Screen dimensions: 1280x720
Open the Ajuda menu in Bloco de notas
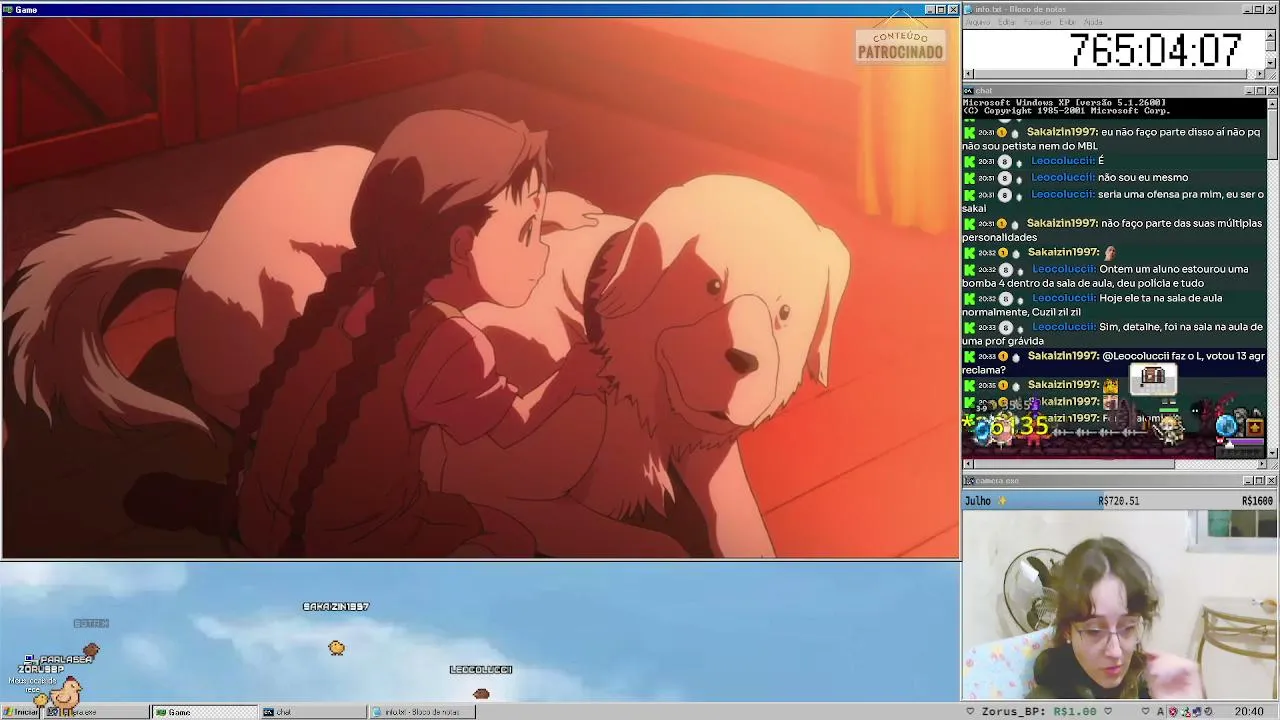tap(1093, 22)
